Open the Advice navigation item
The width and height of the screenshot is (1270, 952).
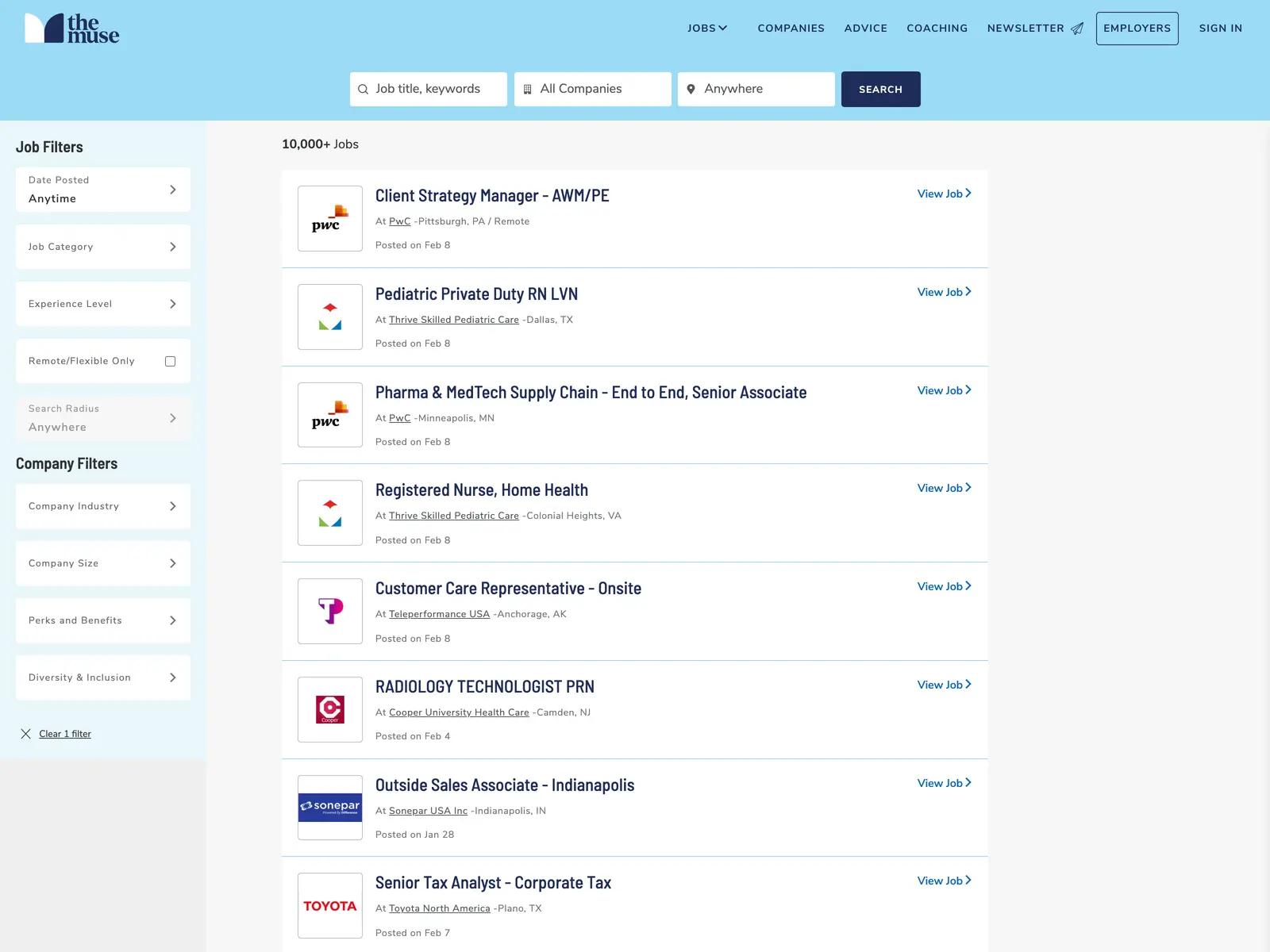pos(865,29)
